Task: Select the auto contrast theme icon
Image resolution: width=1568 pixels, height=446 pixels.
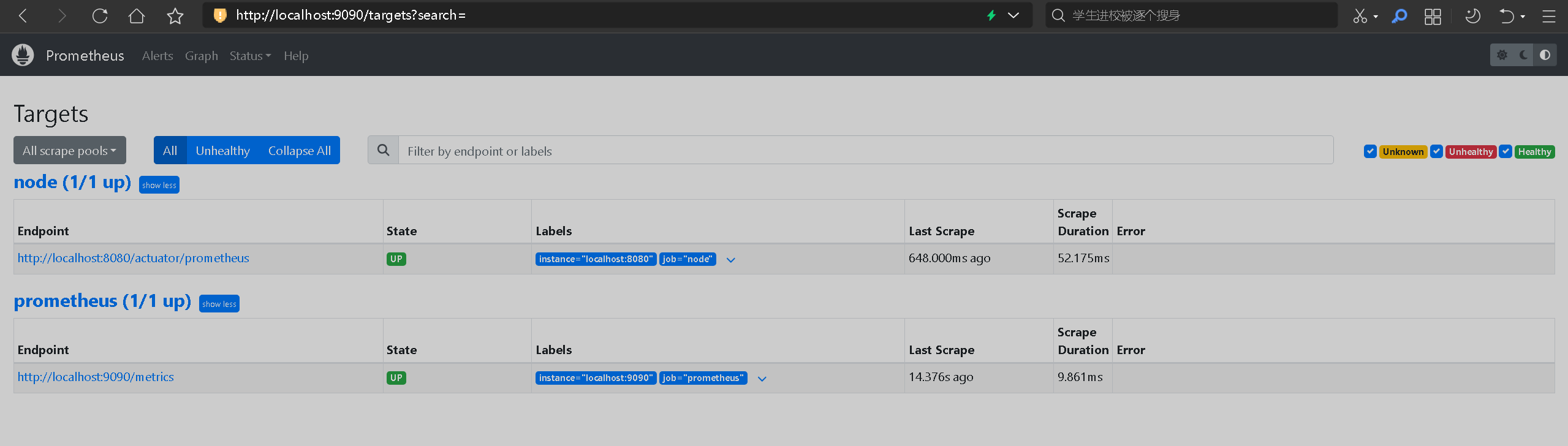Action: [x=1545, y=55]
